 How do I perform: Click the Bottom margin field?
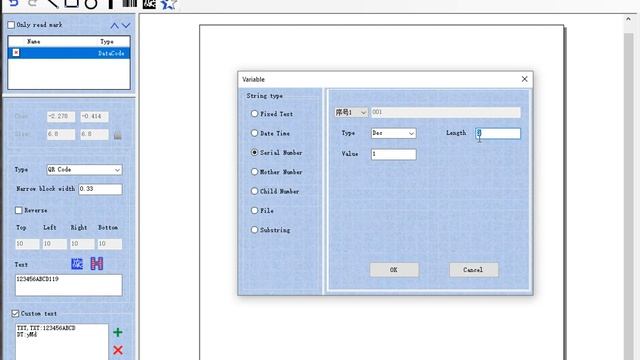point(109,244)
